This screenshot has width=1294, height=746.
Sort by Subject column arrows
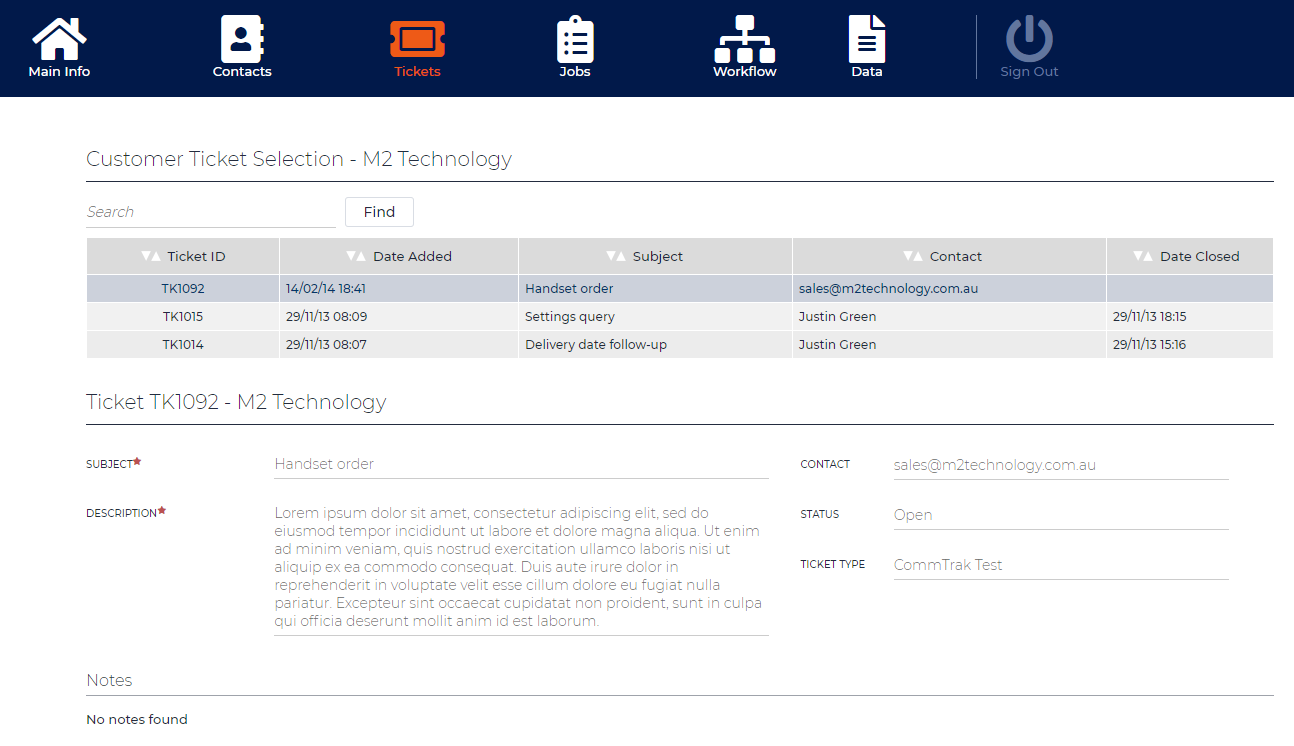(616, 256)
